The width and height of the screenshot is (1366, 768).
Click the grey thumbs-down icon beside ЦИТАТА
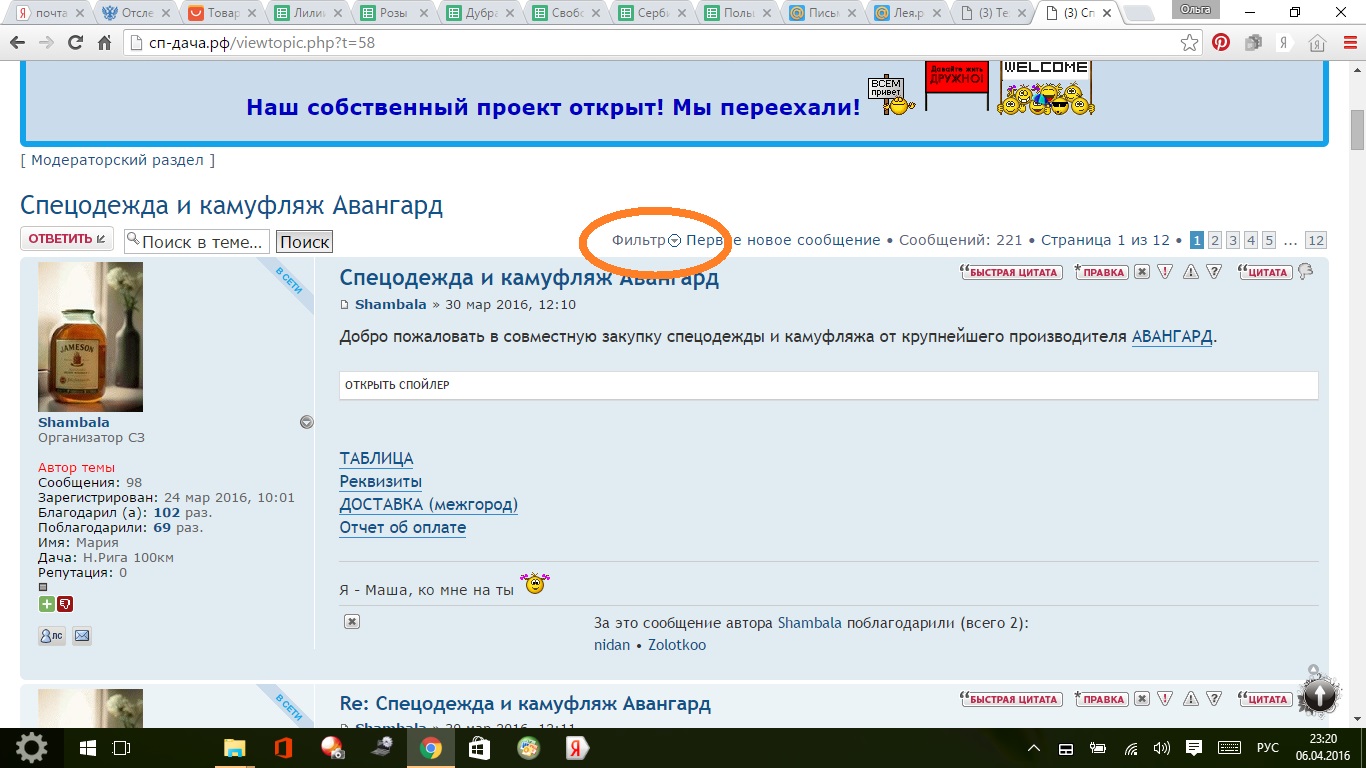coord(1305,272)
